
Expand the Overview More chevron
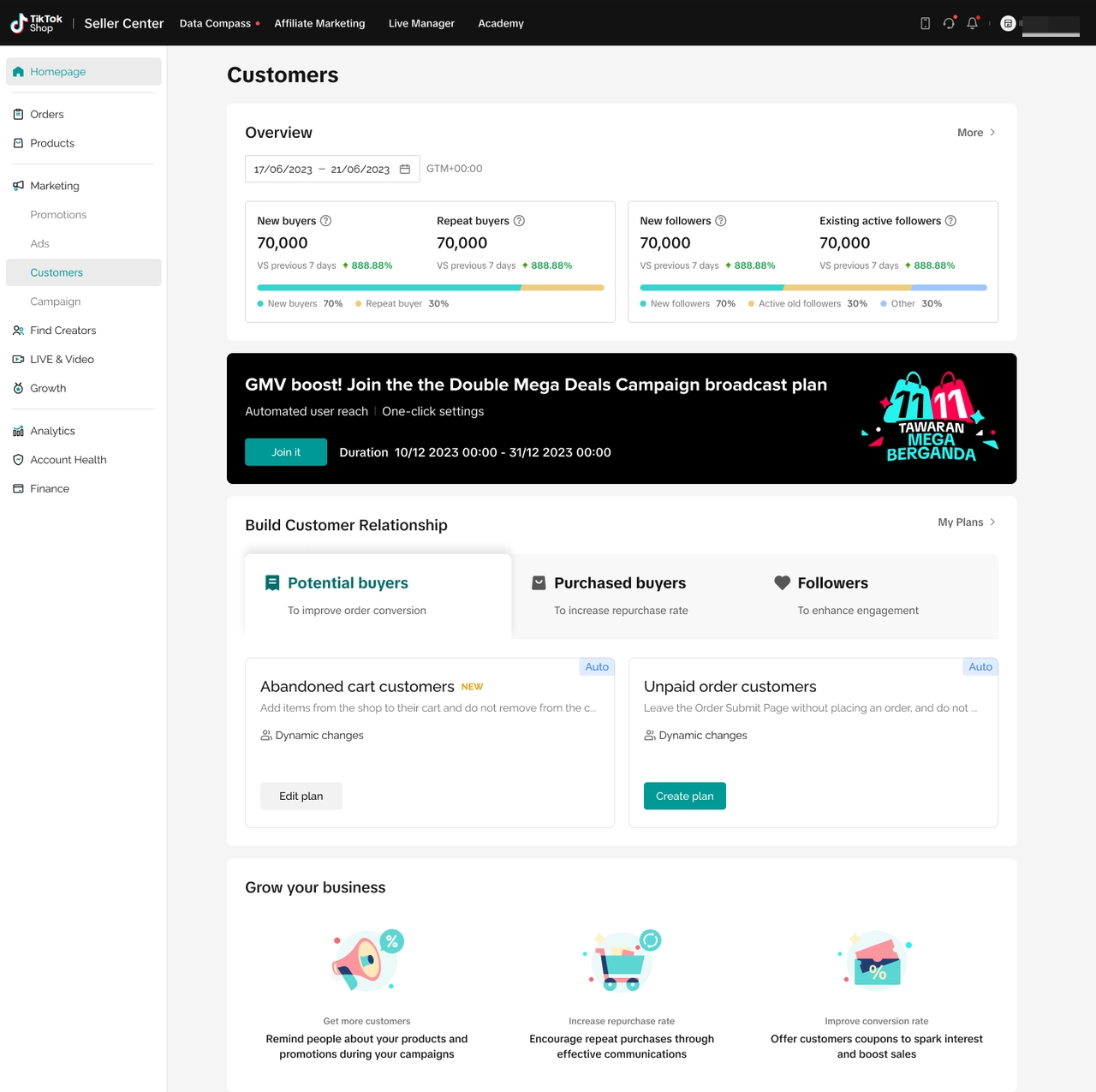pyautogui.click(x=992, y=133)
